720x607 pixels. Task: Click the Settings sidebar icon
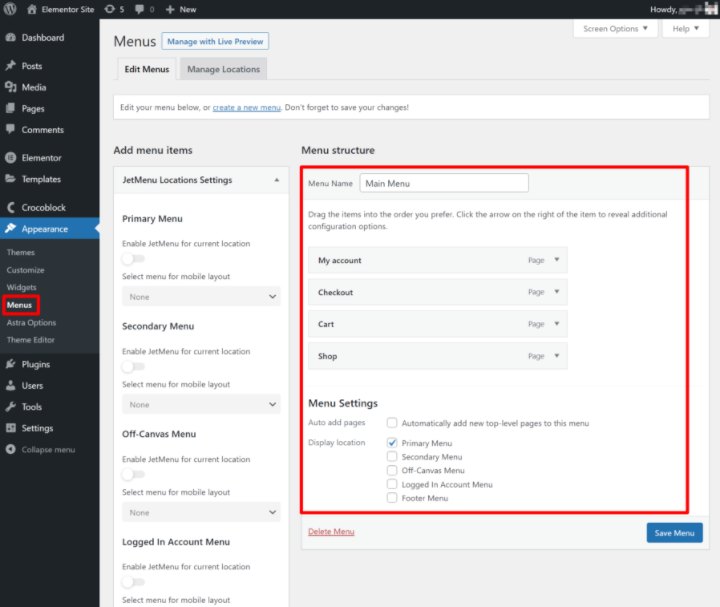[11, 429]
